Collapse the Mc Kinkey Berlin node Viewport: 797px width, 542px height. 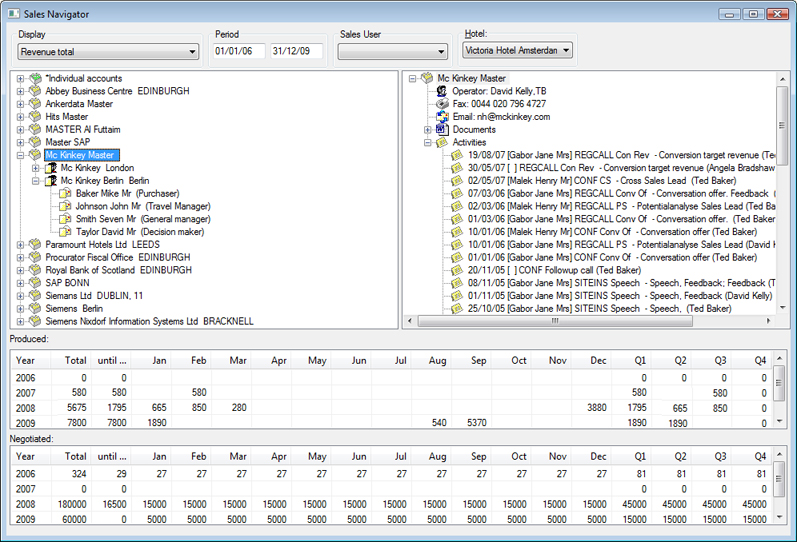tap(35, 181)
